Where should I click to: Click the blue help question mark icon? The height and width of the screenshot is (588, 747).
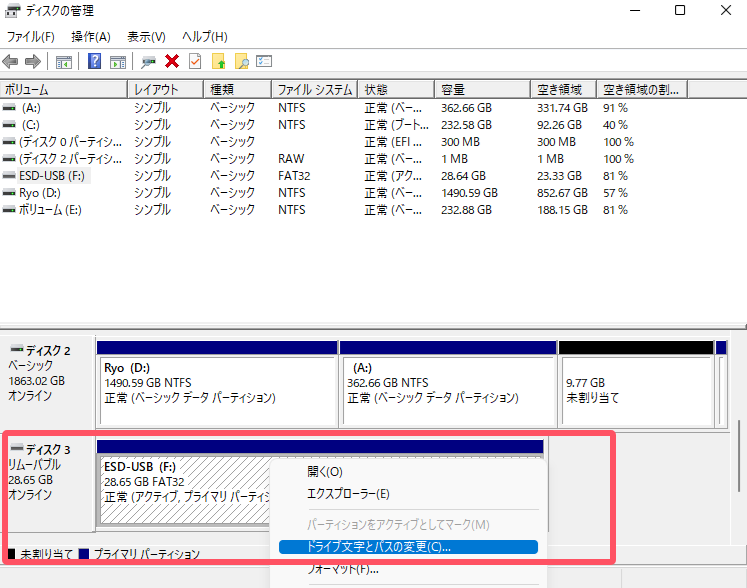pos(95,62)
